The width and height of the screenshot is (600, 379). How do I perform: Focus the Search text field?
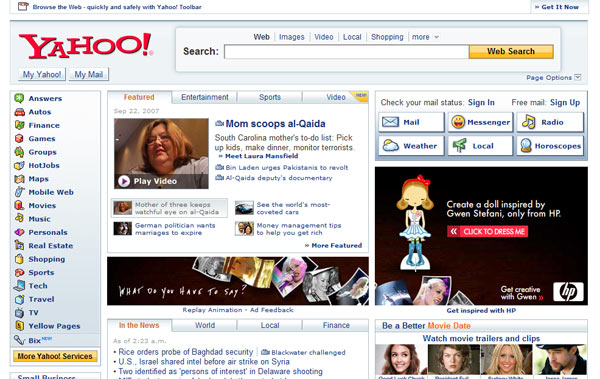pos(346,52)
